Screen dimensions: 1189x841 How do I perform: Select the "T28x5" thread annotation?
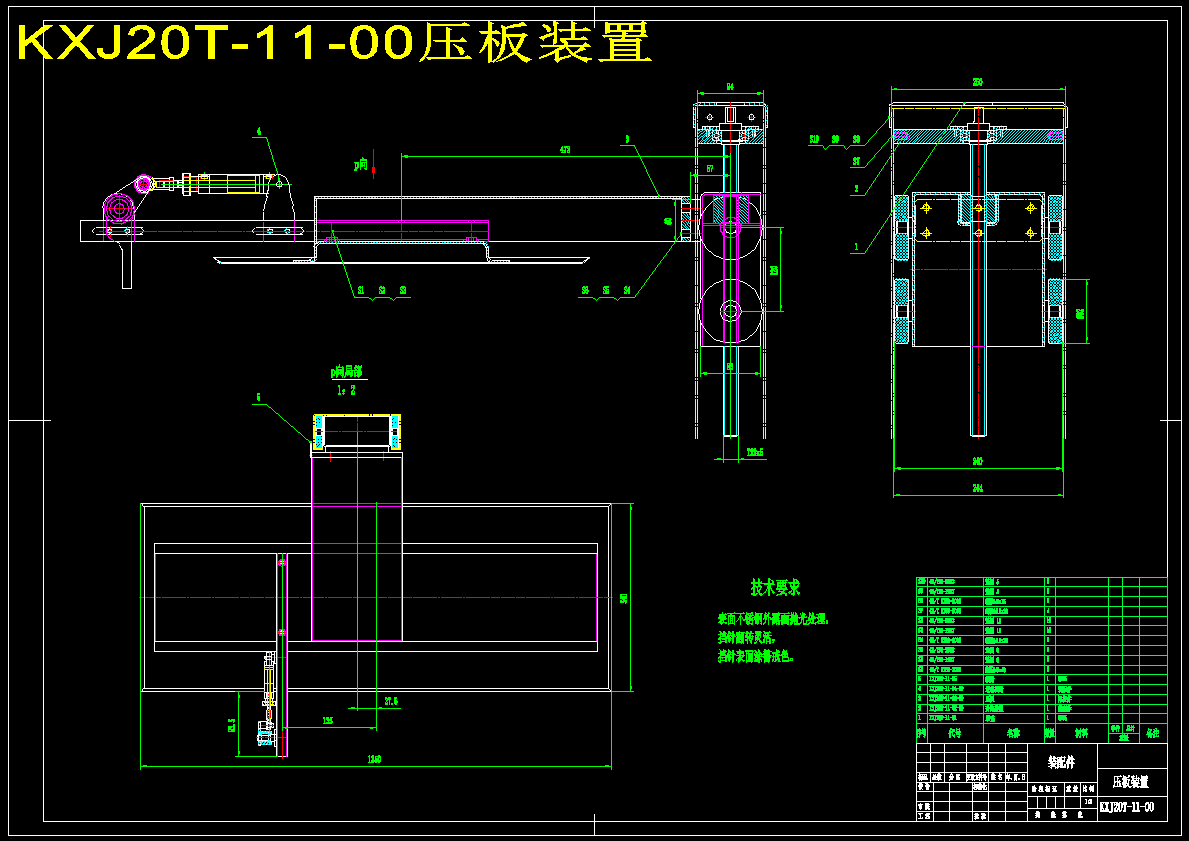pos(754,452)
